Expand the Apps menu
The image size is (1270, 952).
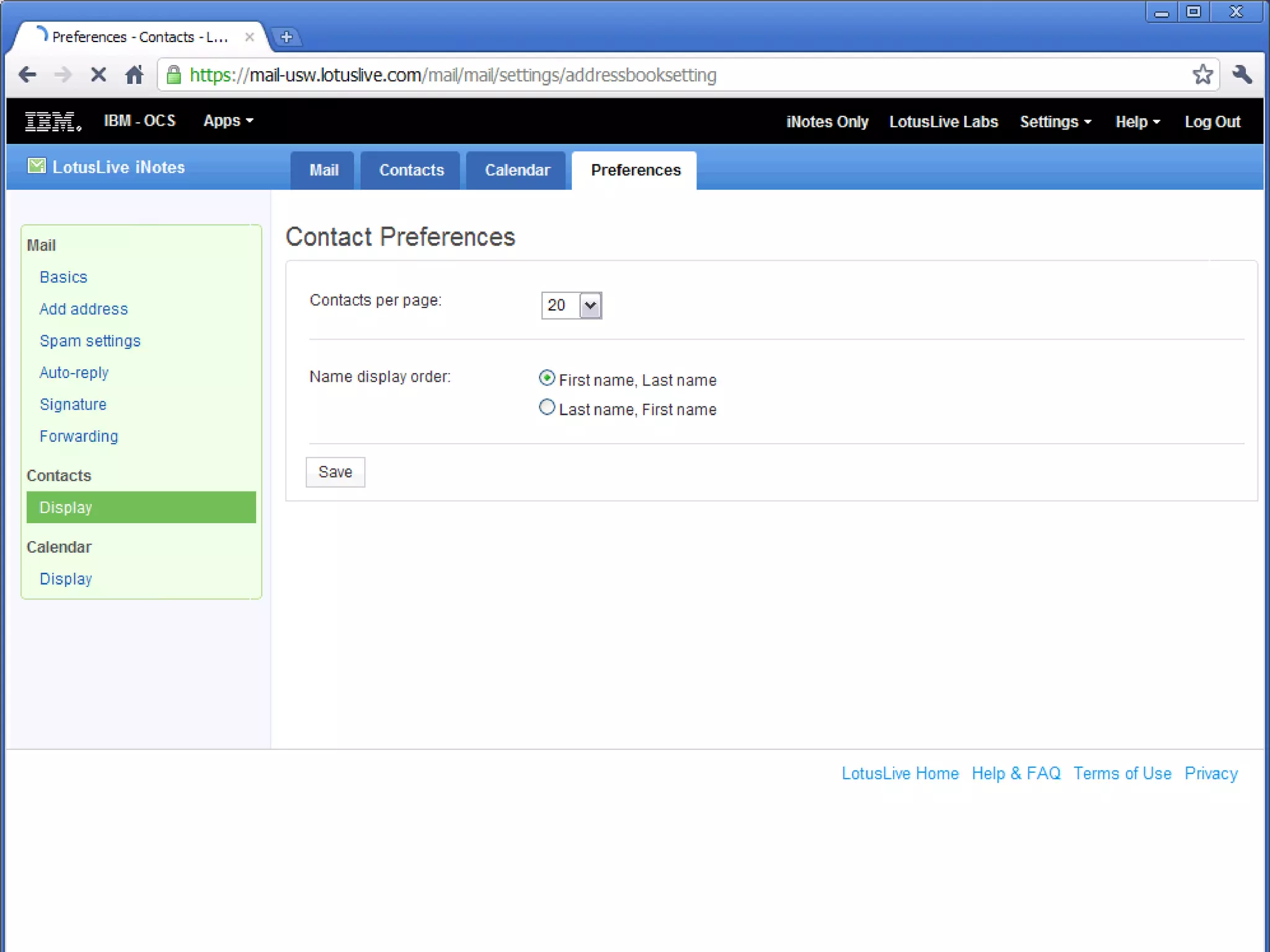coord(228,121)
